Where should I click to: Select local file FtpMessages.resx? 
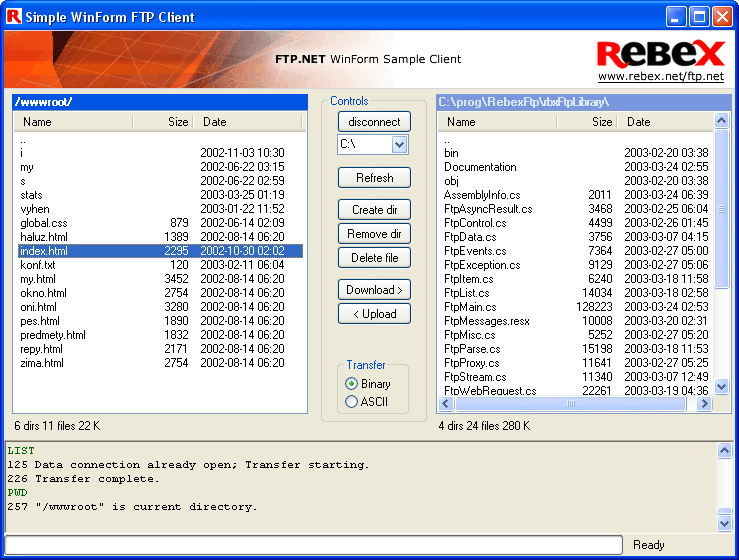(486, 321)
